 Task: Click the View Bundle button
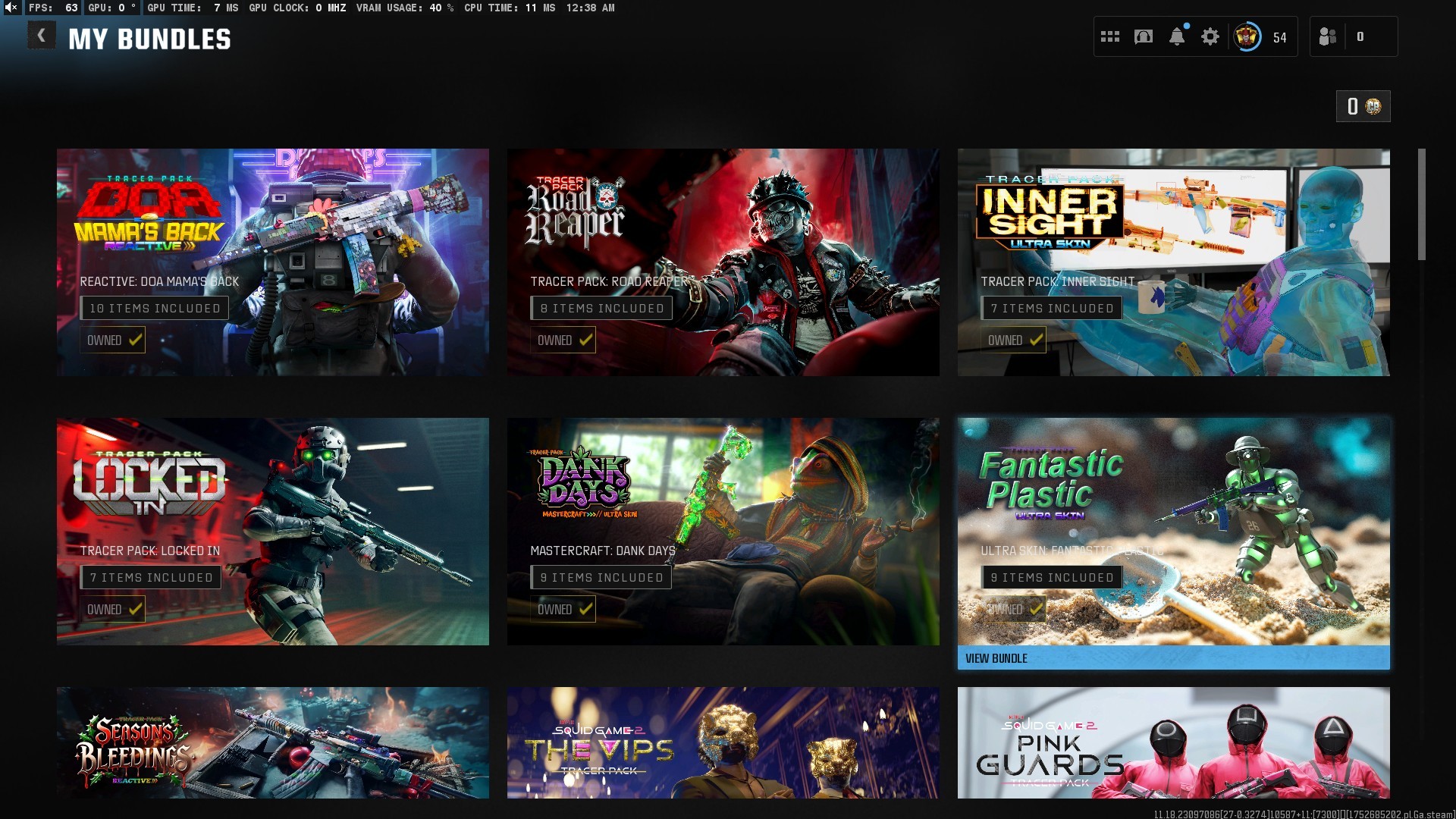point(1173,657)
